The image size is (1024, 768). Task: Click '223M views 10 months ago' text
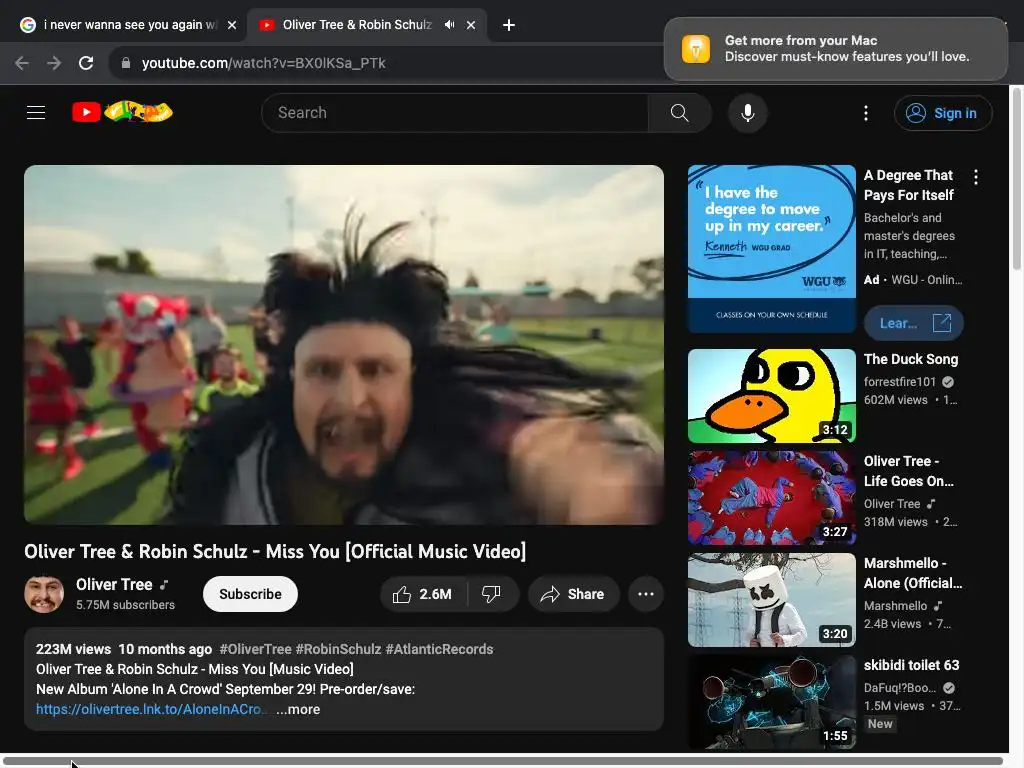tap(124, 649)
